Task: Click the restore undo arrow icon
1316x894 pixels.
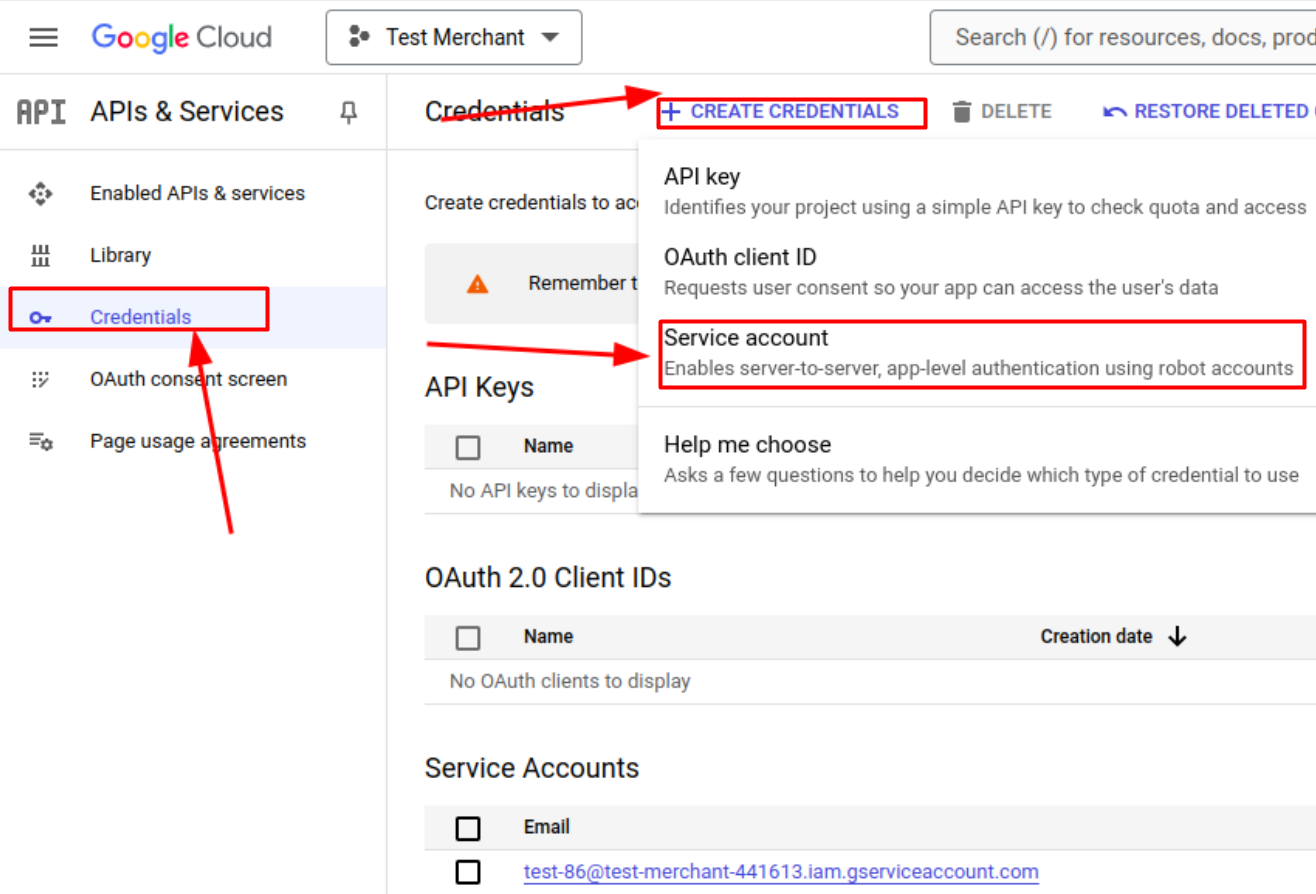Action: tap(1114, 112)
